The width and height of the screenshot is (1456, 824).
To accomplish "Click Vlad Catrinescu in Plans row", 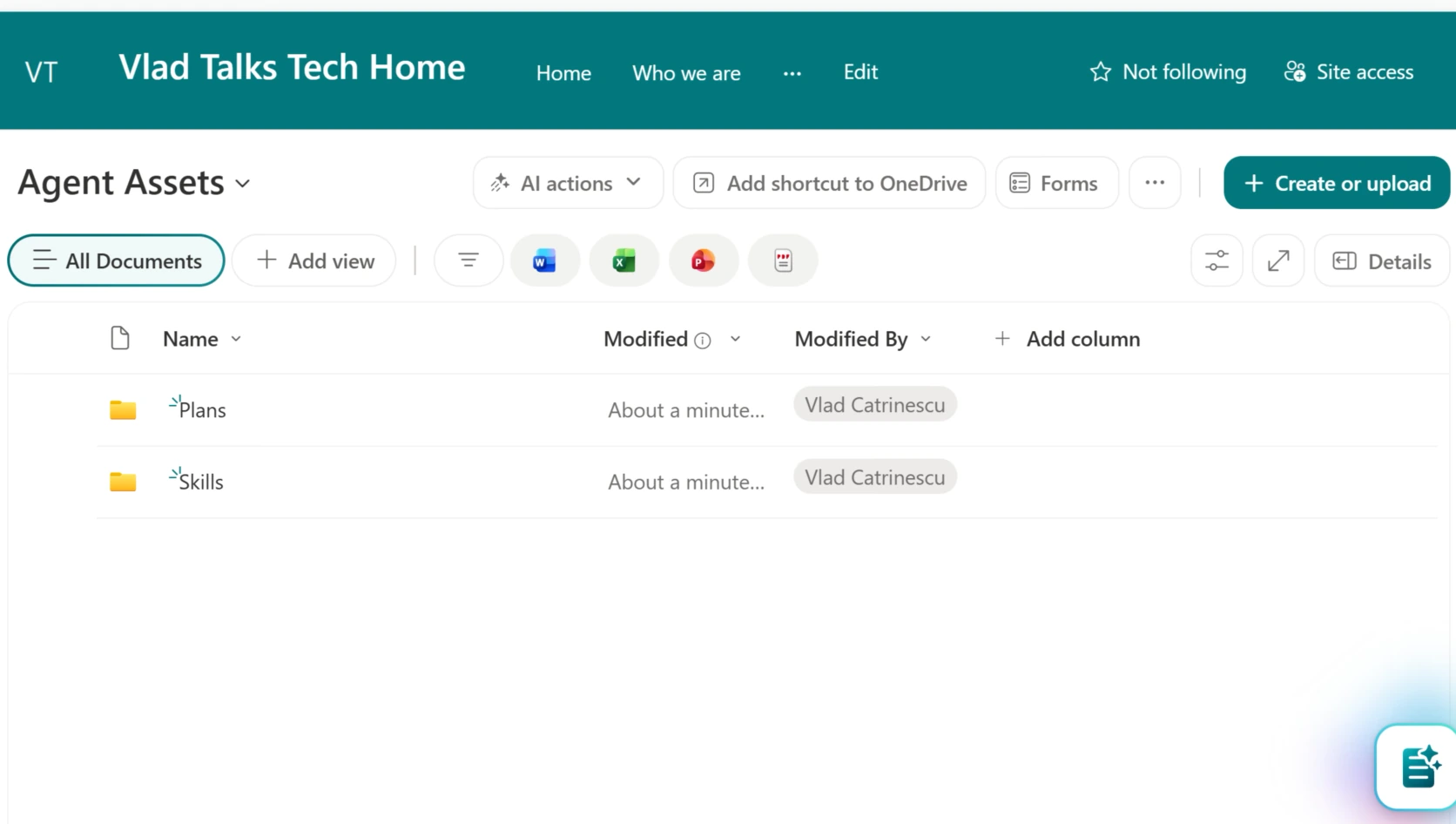I will (x=875, y=405).
